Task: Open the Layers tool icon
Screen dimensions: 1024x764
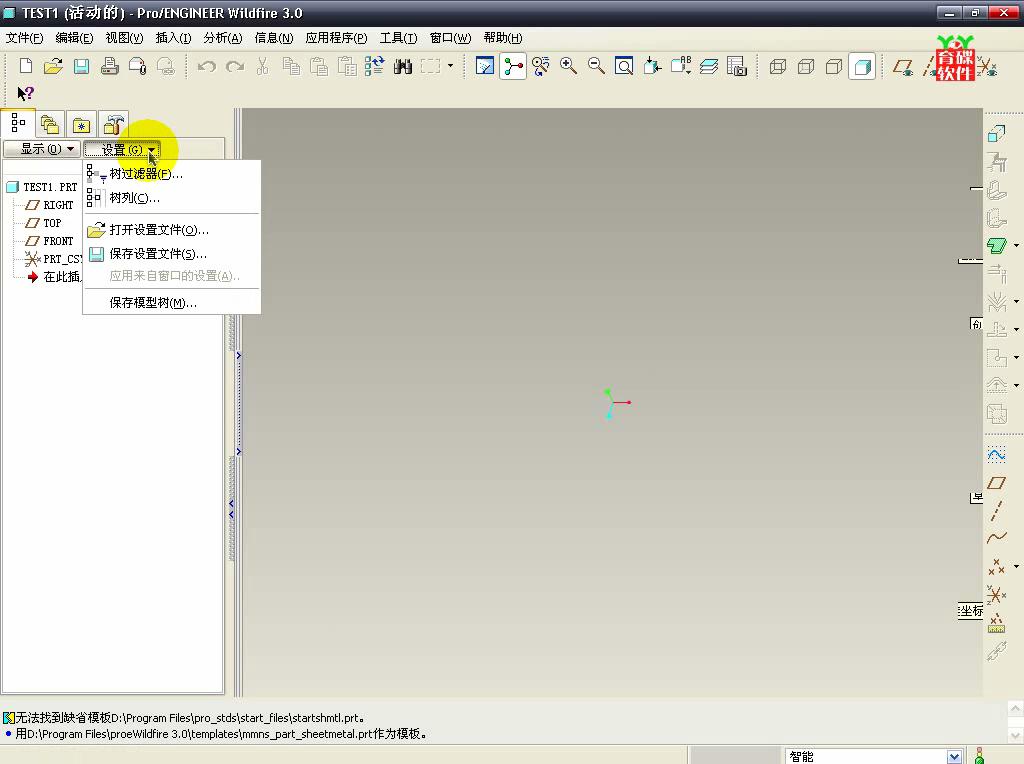Action: 709,66
